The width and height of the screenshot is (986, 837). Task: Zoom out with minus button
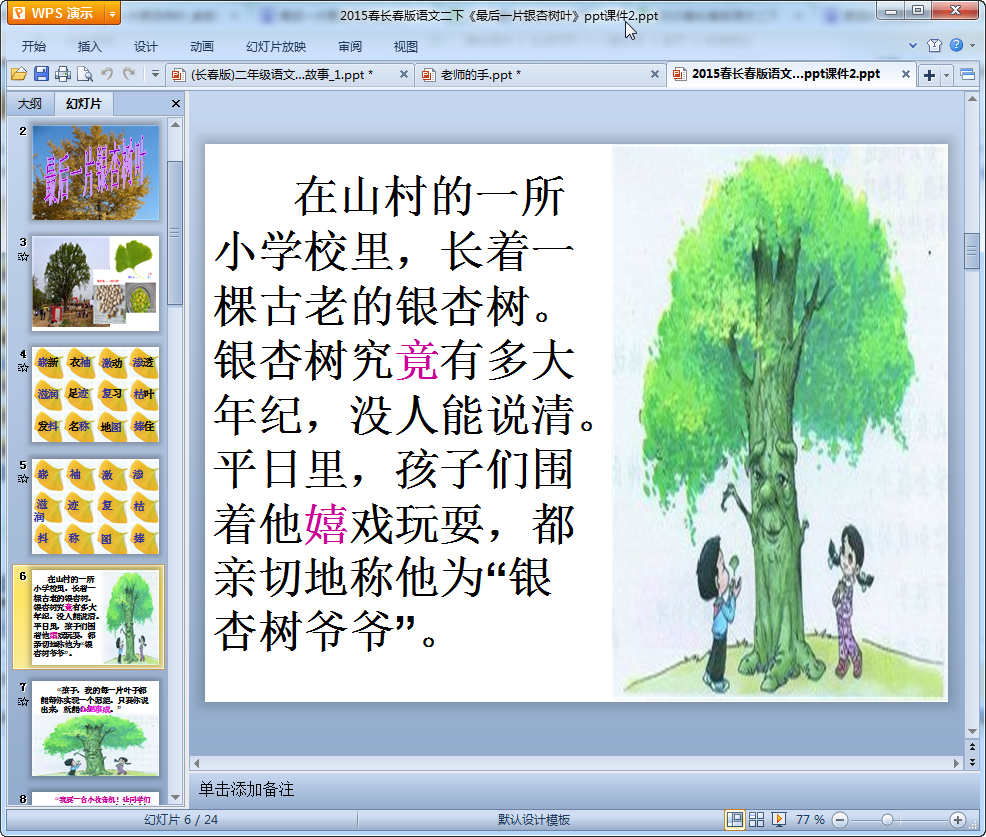[840, 820]
